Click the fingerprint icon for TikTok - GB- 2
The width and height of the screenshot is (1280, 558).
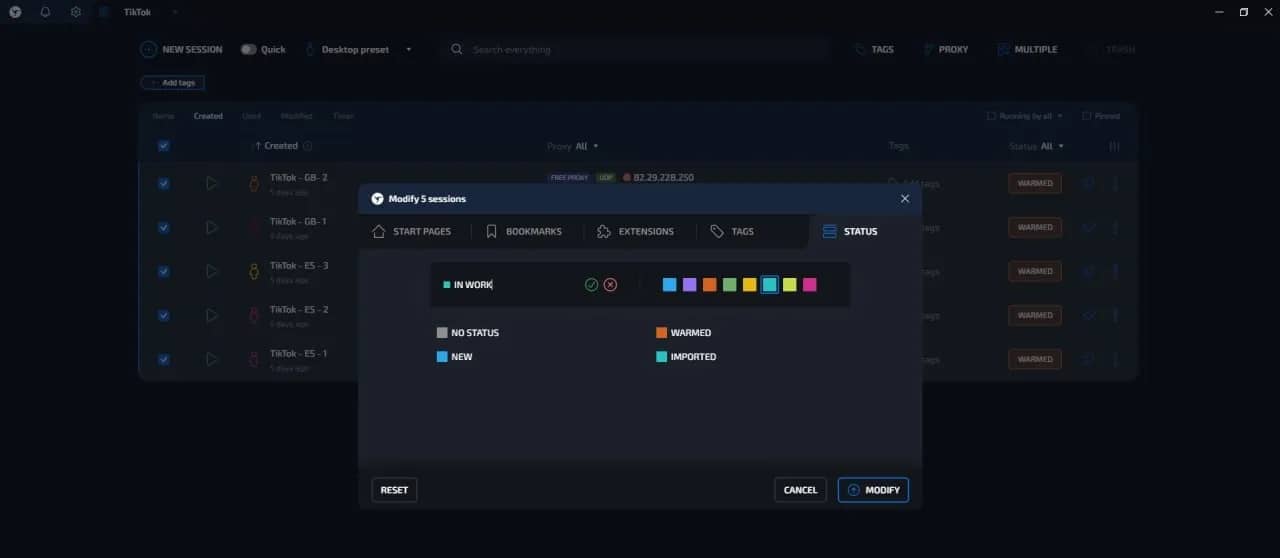254,184
